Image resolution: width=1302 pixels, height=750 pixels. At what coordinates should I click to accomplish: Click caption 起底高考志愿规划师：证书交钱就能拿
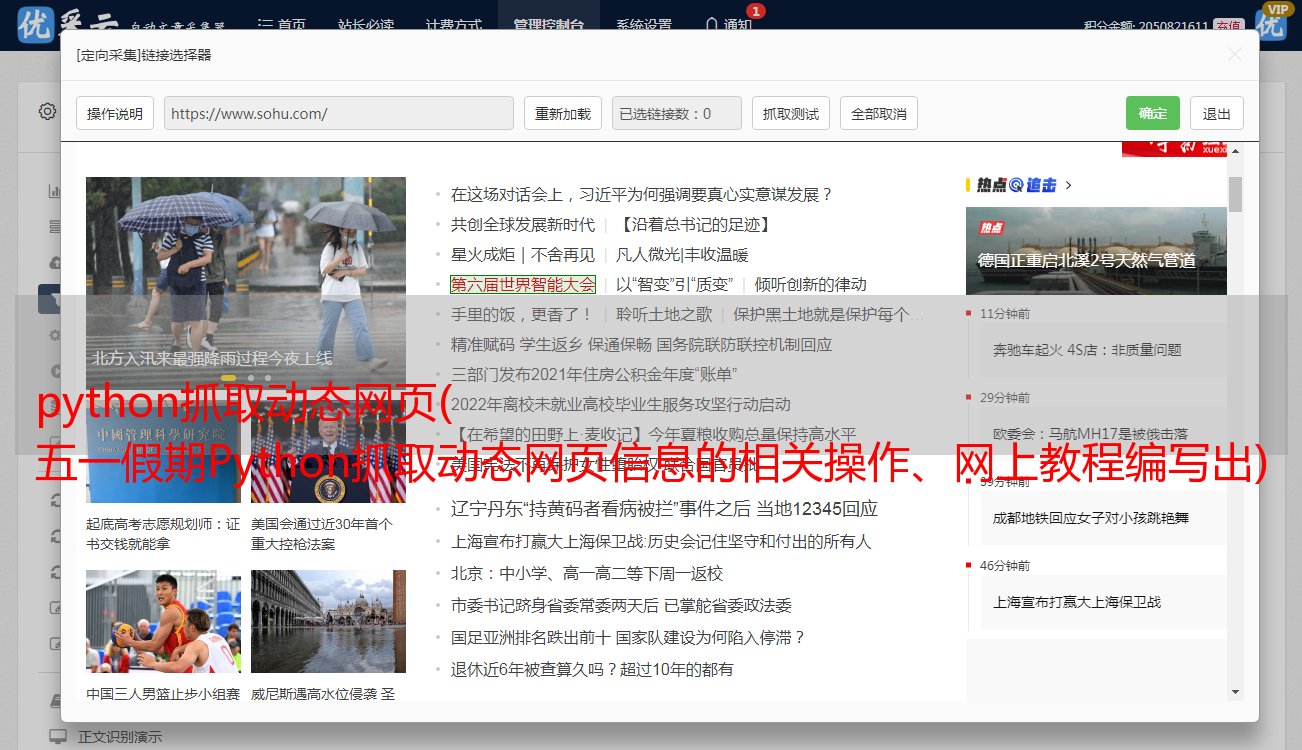tap(163, 534)
